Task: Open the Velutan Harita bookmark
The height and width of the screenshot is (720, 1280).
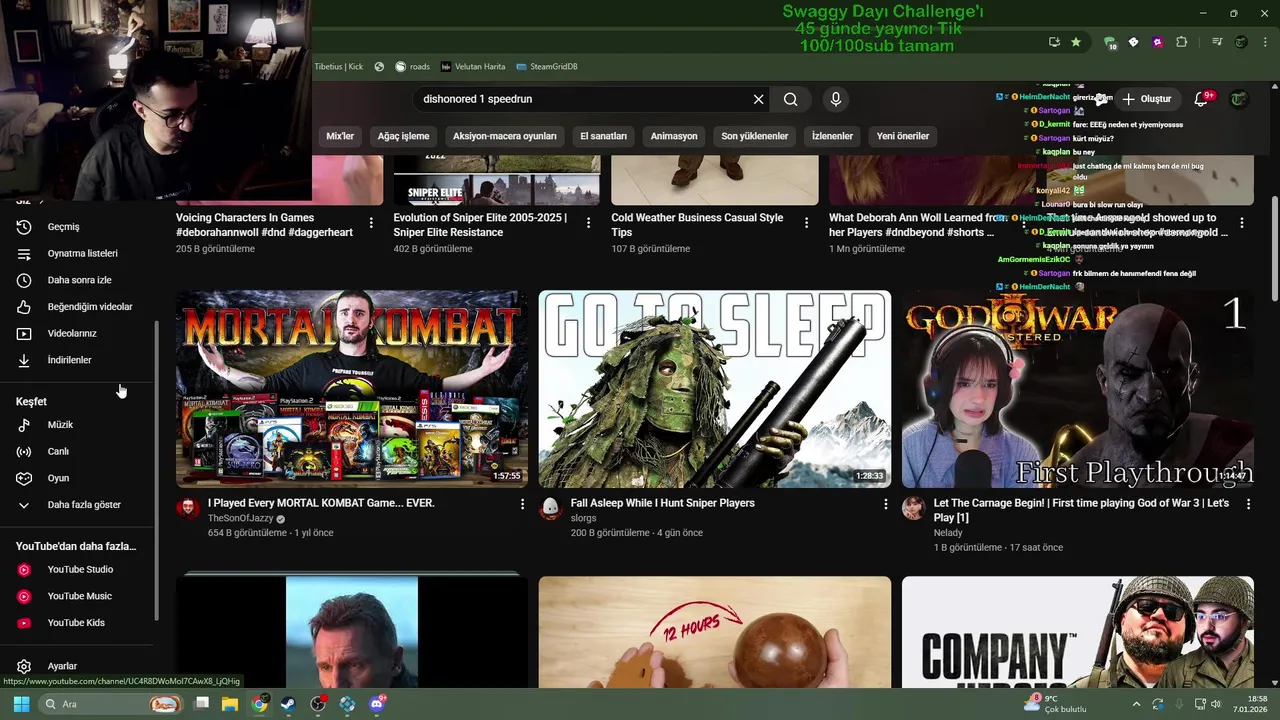Action: 473,66
